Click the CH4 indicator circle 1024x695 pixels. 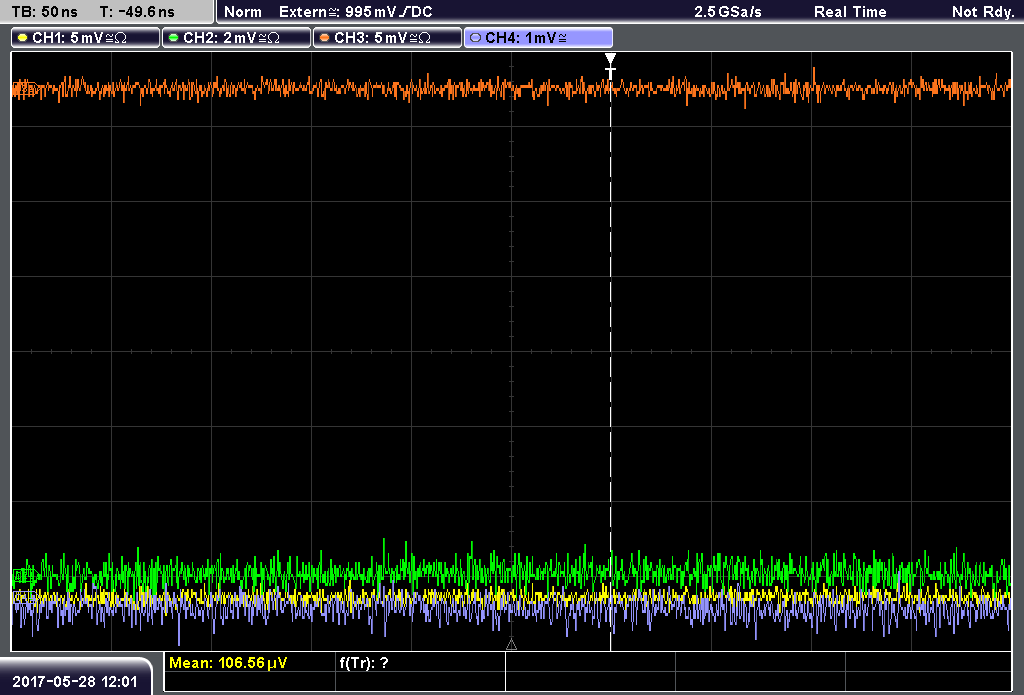tap(475, 38)
